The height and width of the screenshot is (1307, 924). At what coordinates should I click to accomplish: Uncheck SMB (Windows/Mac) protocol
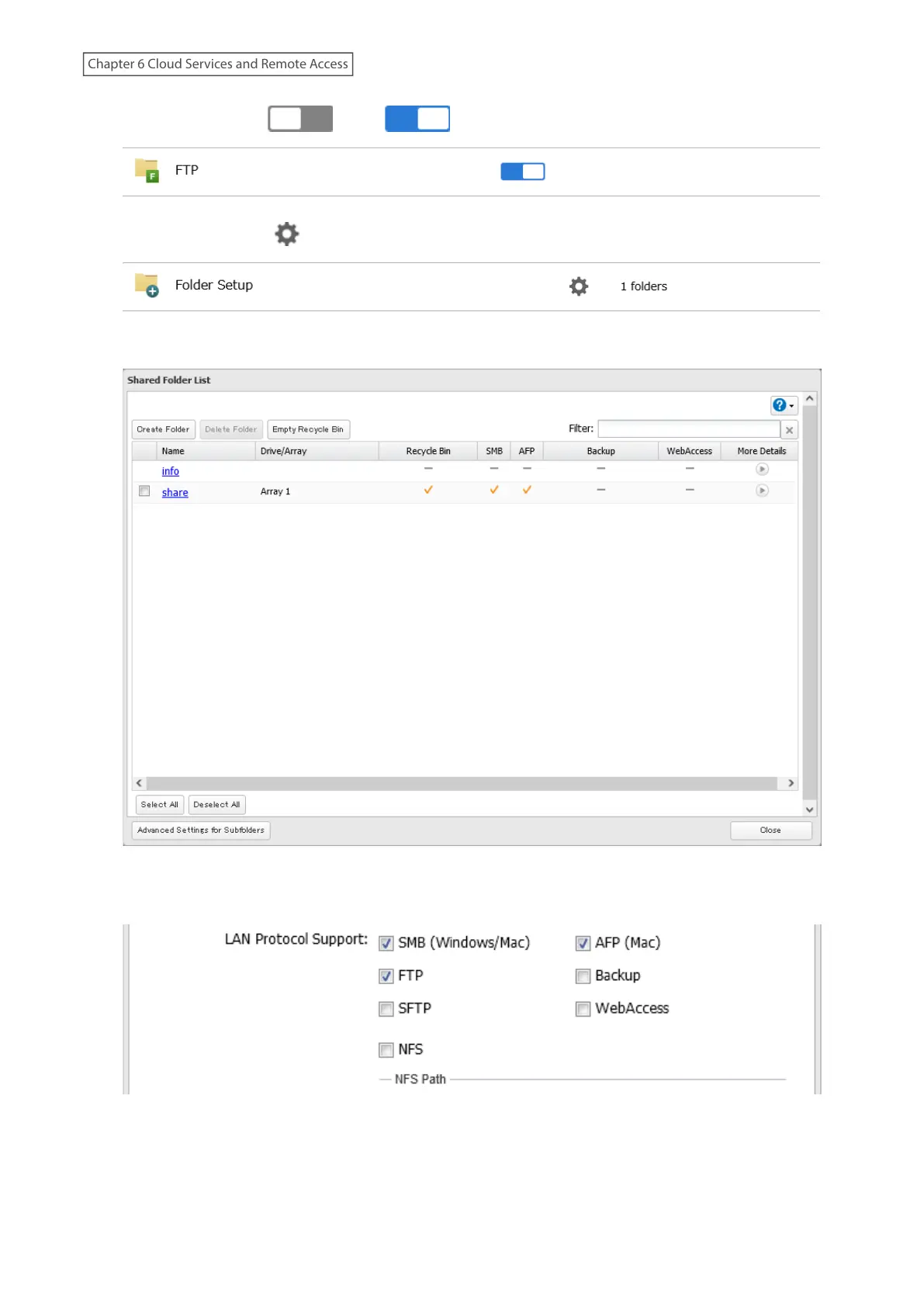pos(386,944)
